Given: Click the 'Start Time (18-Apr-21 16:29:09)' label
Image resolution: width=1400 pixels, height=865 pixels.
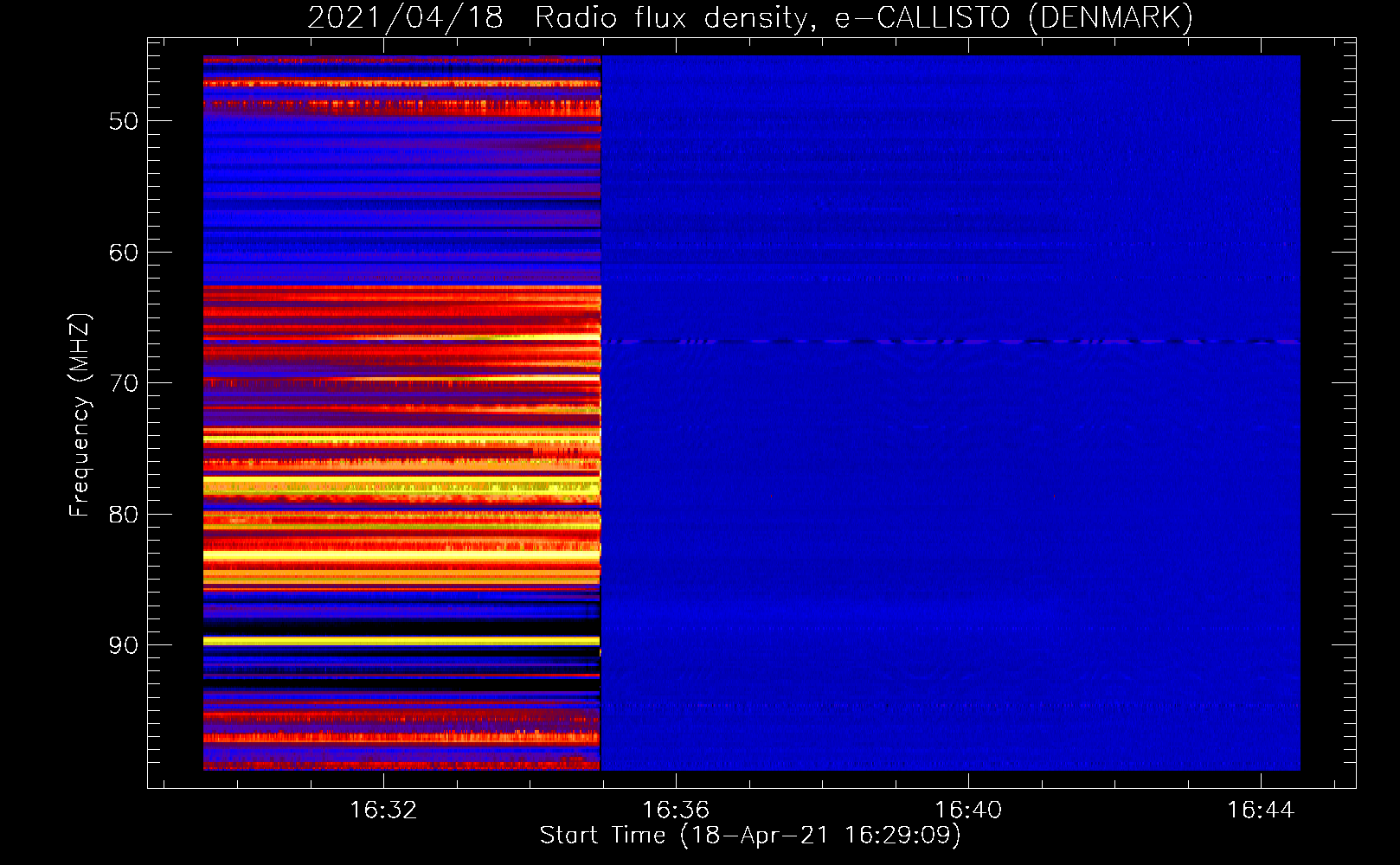Looking at the screenshot, I should 750,836.
